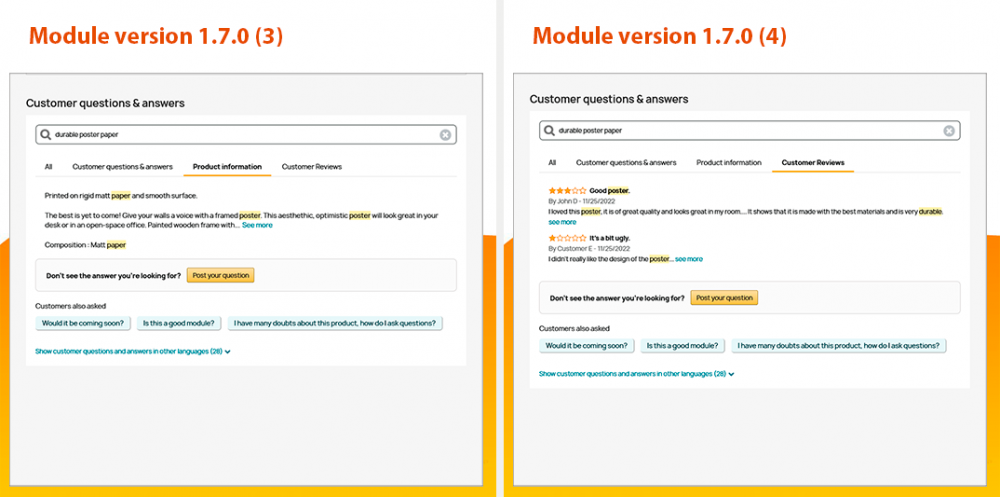Clear the search field in left panel
Viewport: 1000px width, 497px height.
pos(445,135)
